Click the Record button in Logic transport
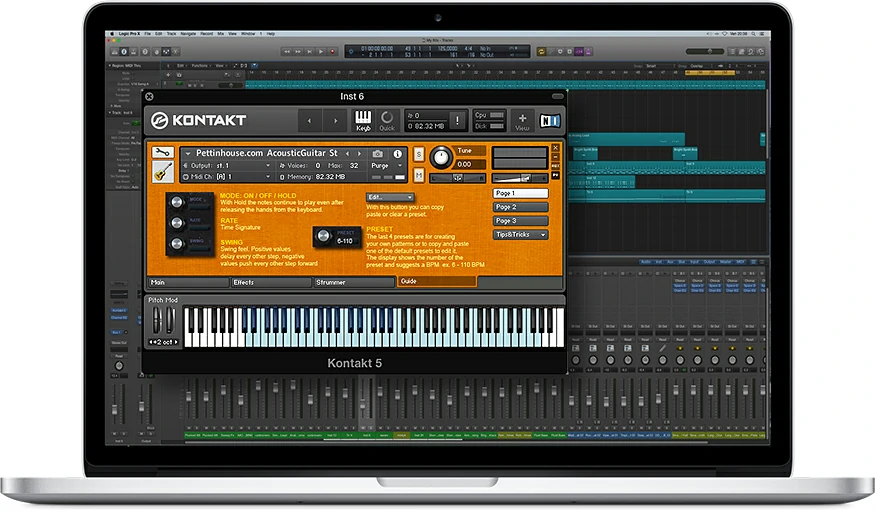The width and height of the screenshot is (875, 512). pos(333,51)
